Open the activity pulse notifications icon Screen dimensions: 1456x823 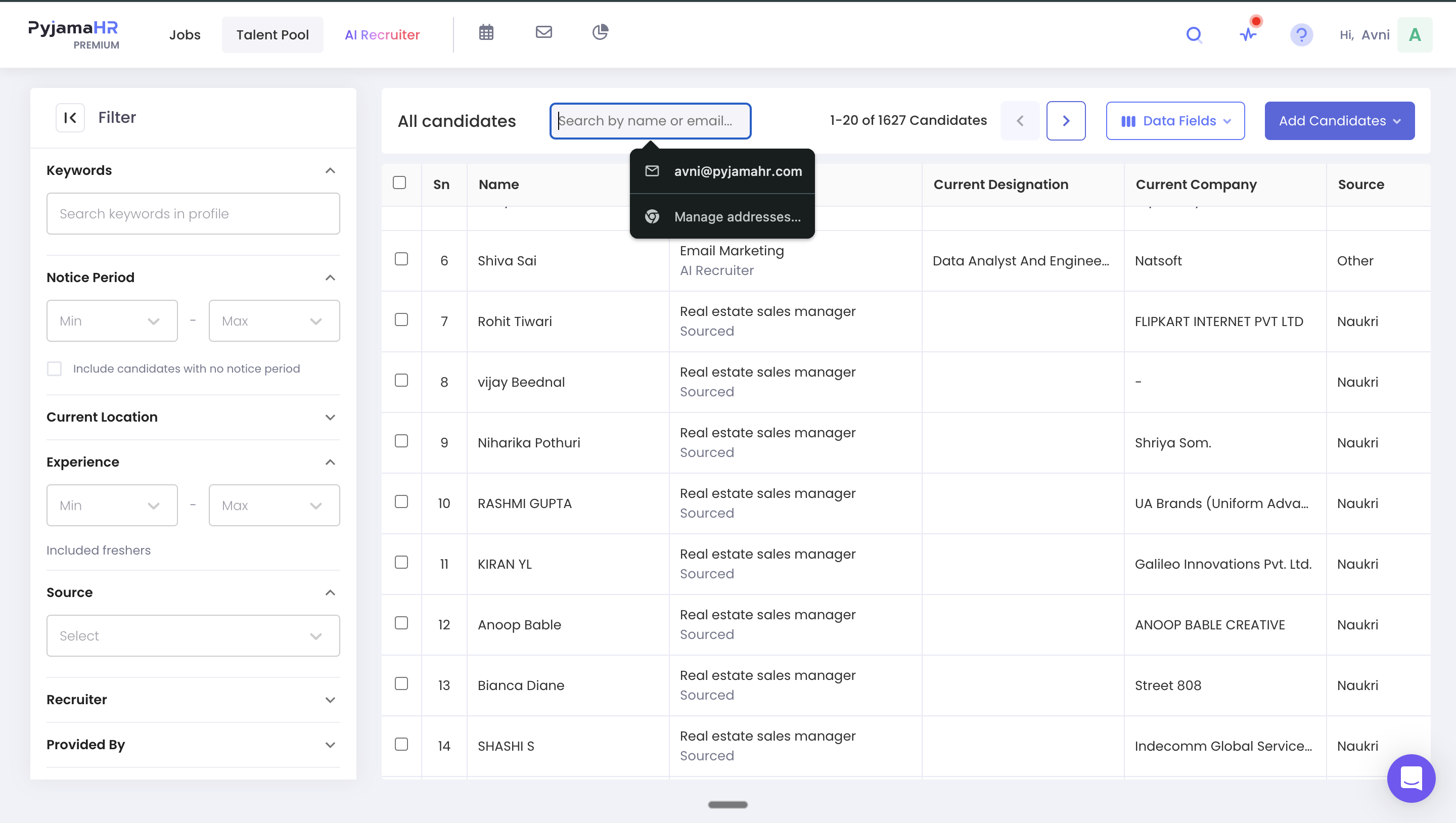click(x=1249, y=35)
